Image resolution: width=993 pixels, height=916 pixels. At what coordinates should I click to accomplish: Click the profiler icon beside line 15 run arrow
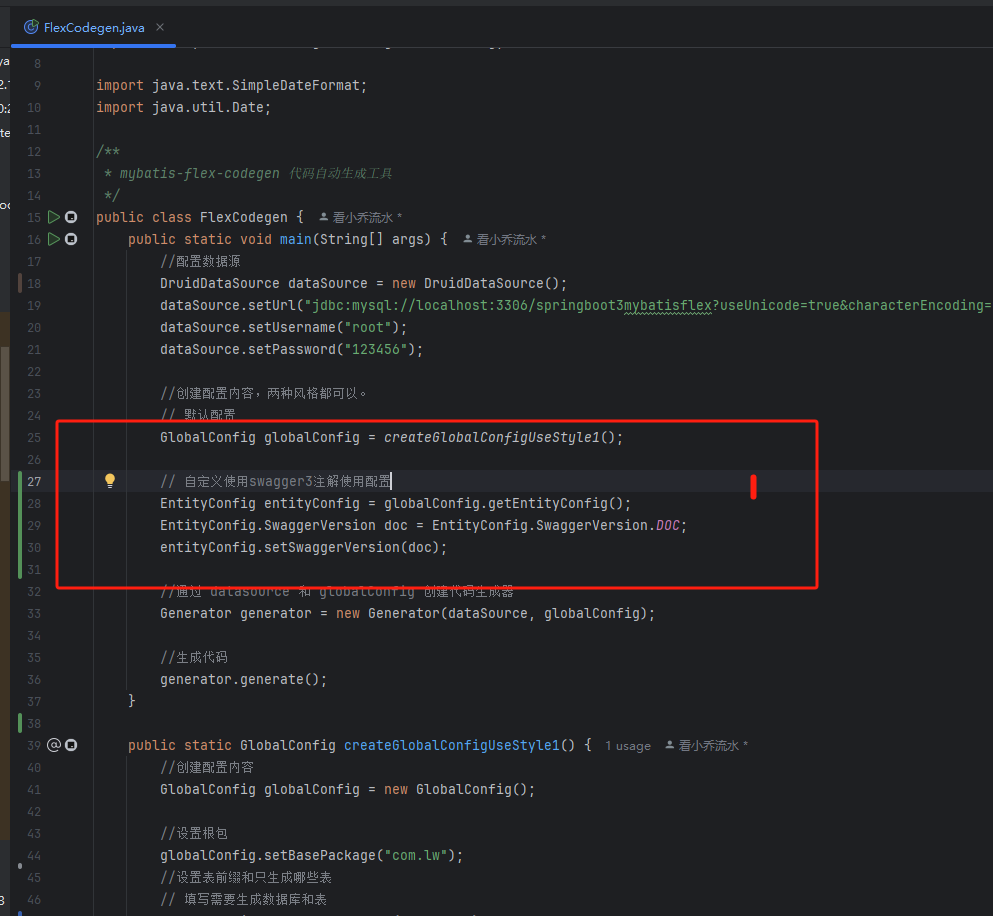70,217
